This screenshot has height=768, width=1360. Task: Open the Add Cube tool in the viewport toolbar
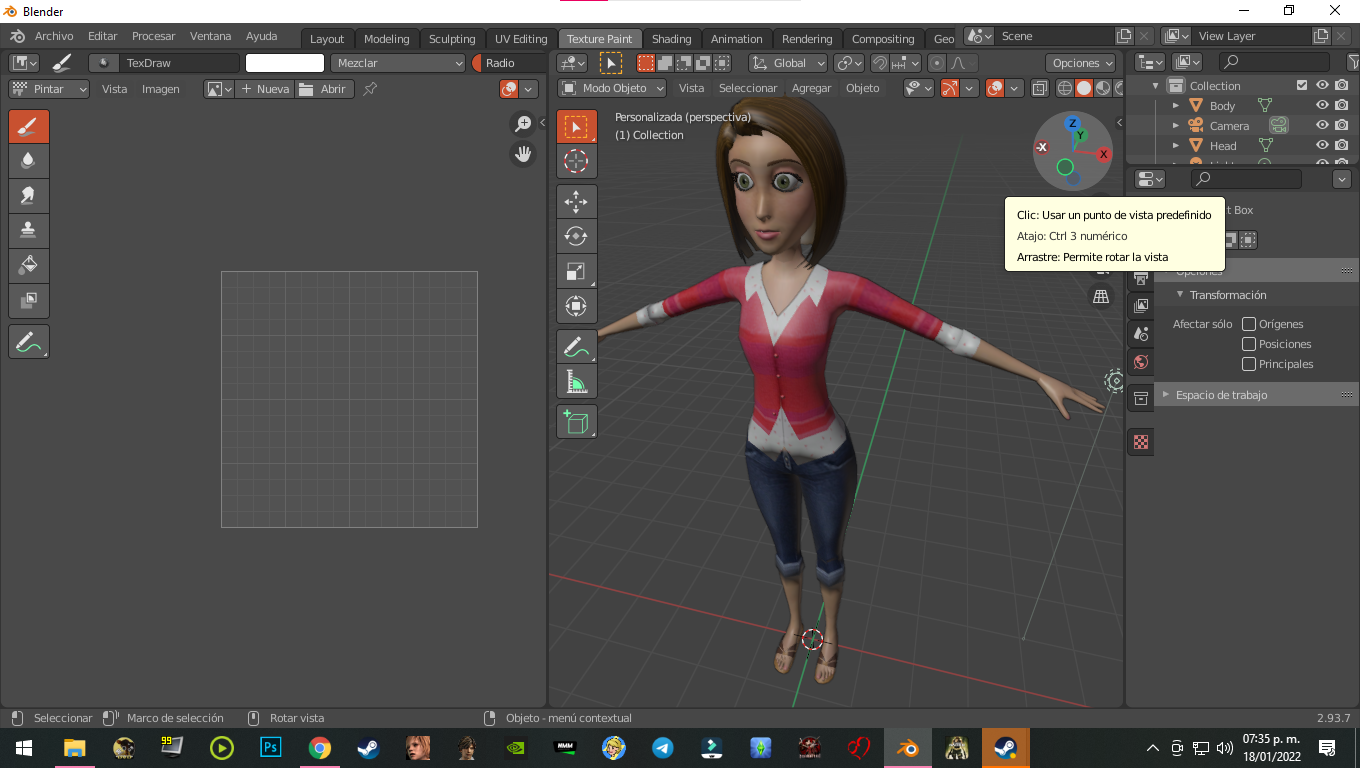pos(577,421)
